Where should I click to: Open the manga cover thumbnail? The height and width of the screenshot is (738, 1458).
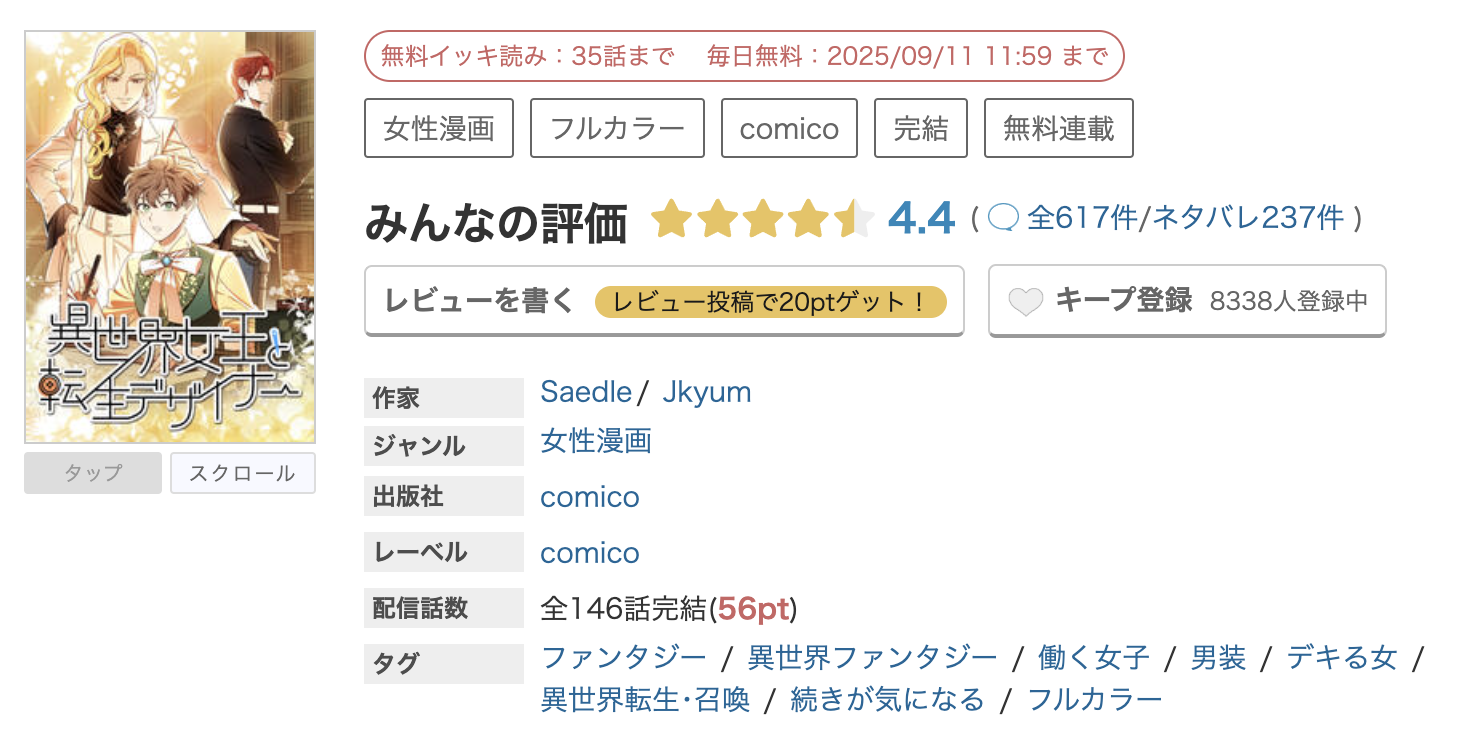[170, 237]
